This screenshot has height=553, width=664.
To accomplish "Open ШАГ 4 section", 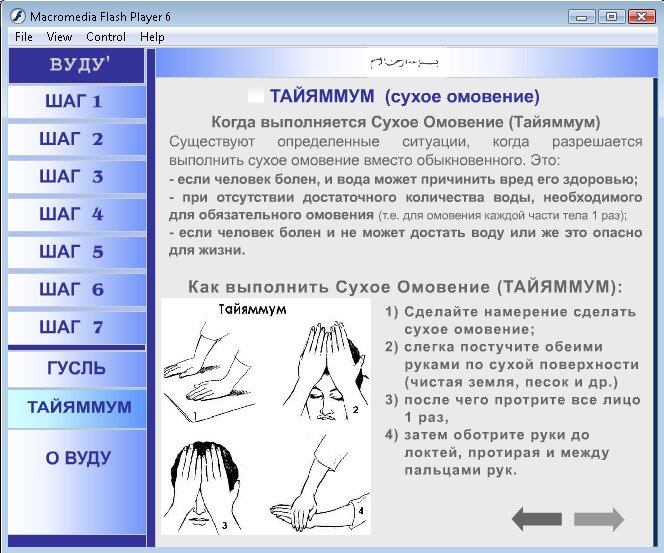I will 77,215.
